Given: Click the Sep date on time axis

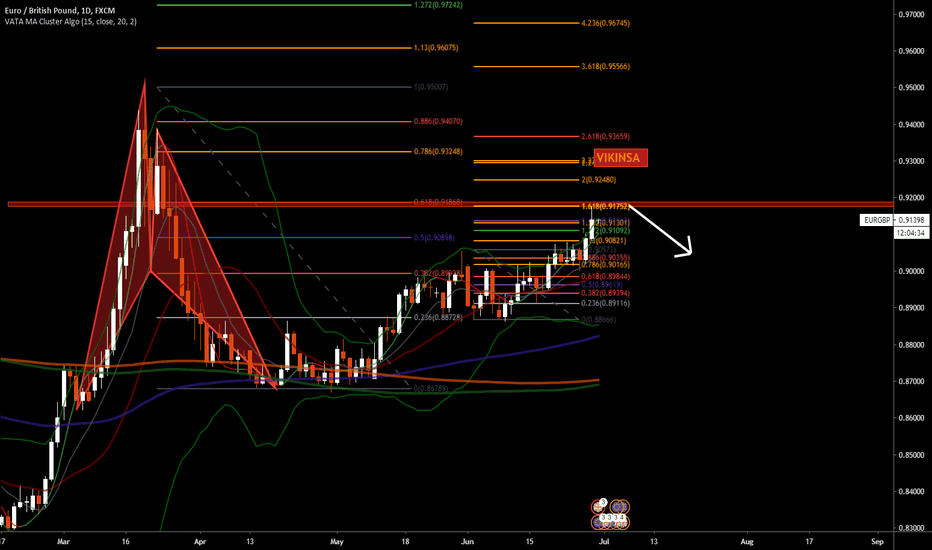Looking at the screenshot, I should [x=877, y=542].
